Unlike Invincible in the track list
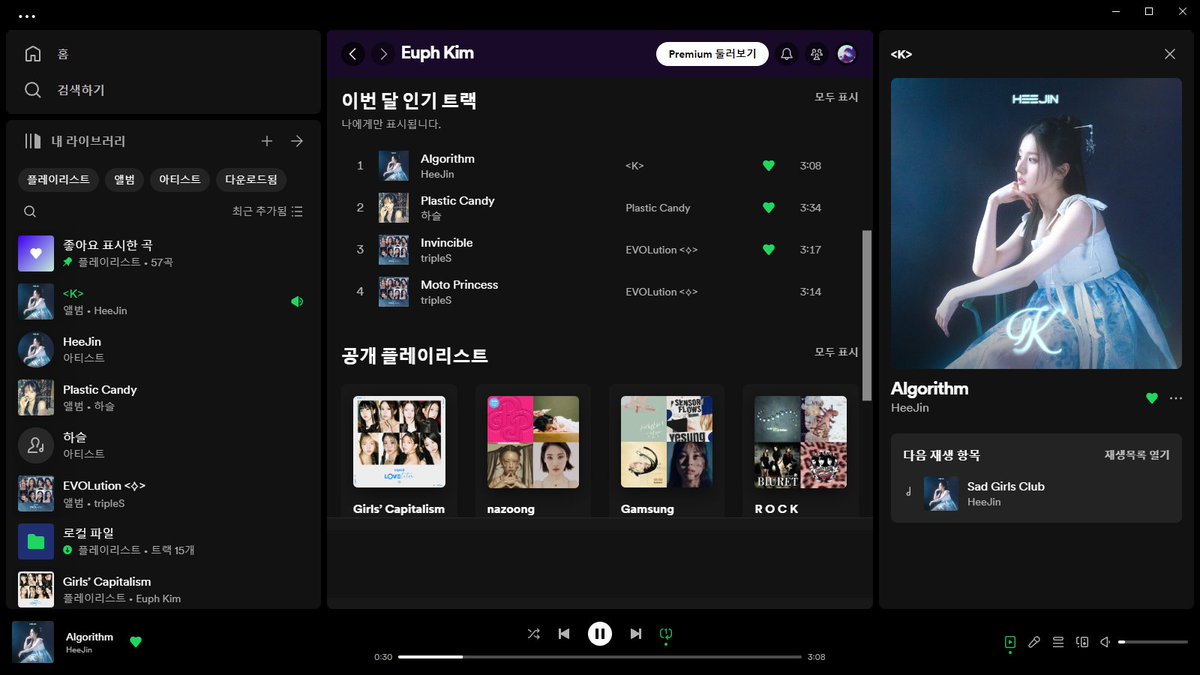Image resolution: width=1200 pixels, height=675 pixels. (x=768, y=250)
